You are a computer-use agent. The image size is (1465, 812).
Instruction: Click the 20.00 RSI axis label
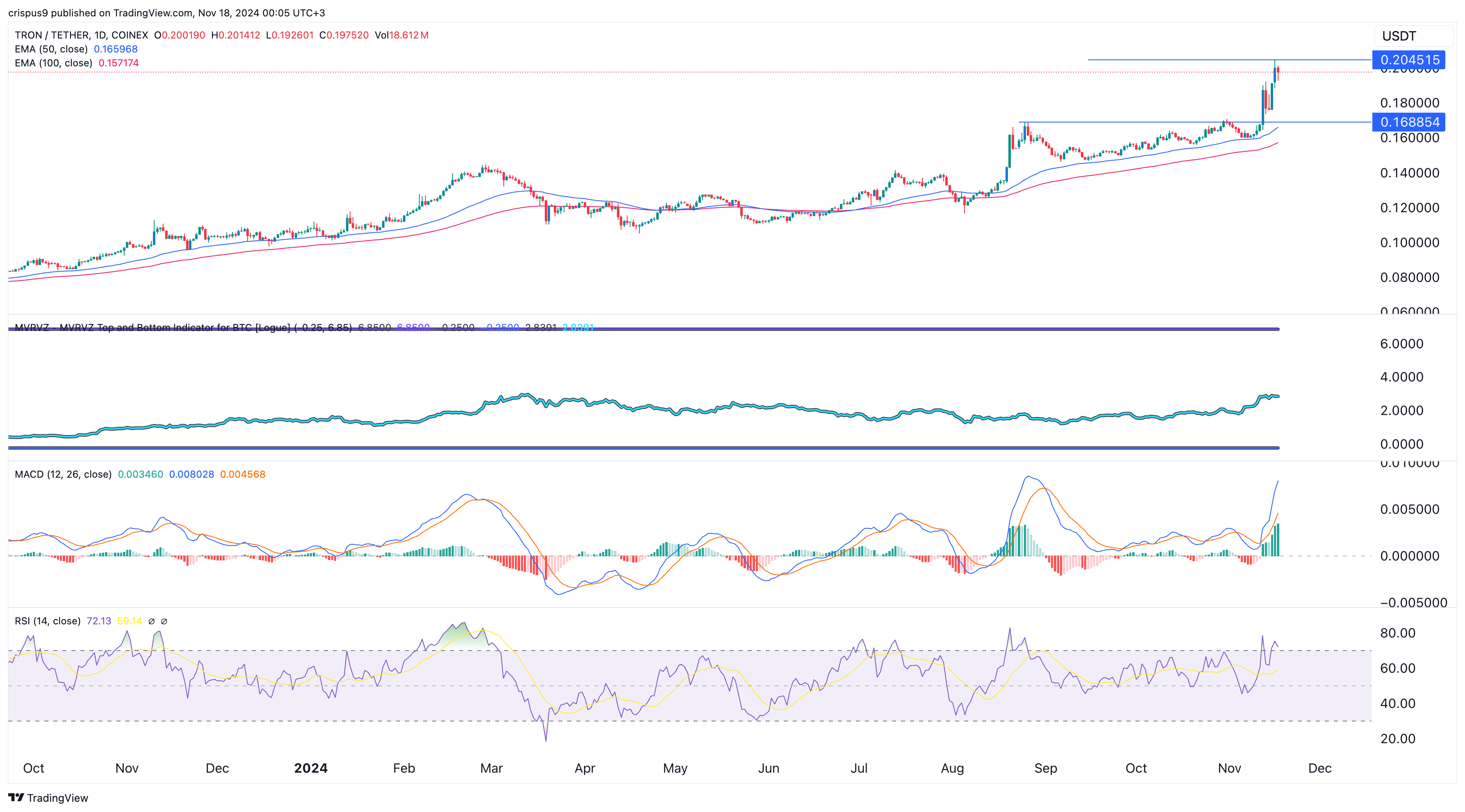pos(1398,739)
